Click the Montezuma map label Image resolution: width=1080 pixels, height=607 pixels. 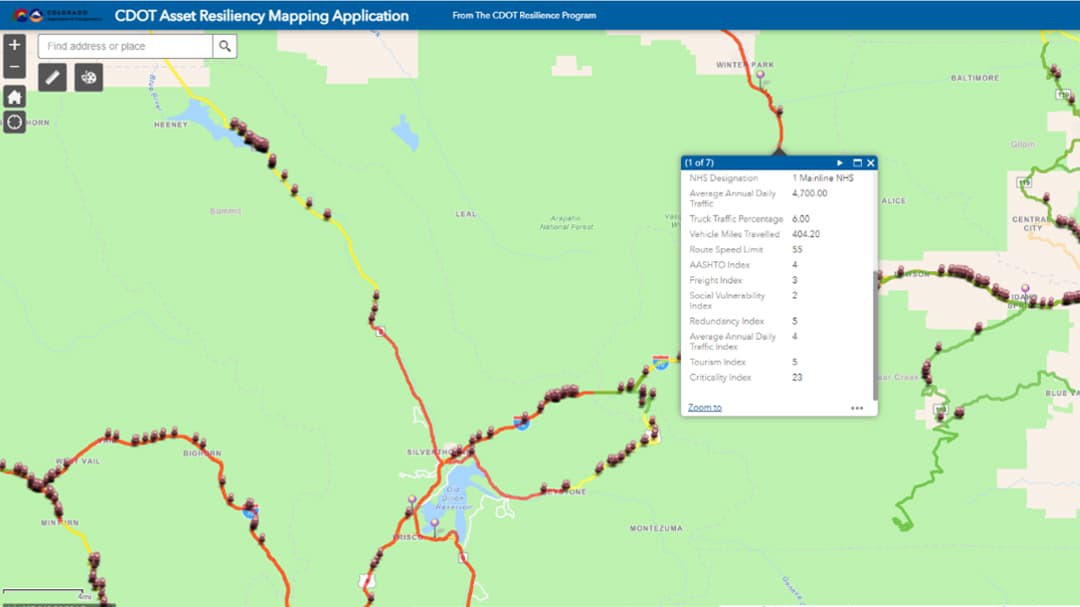656,528
